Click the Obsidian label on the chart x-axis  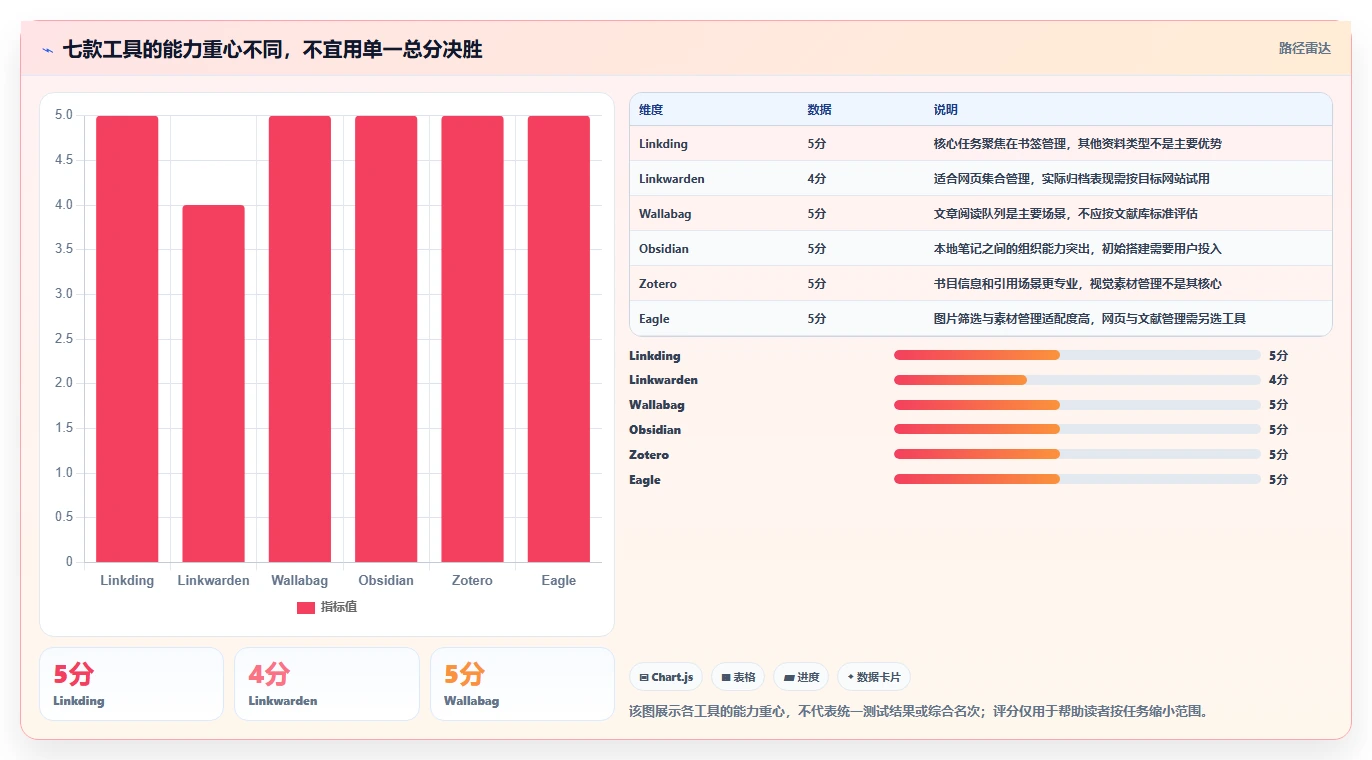tap(386, 581)
